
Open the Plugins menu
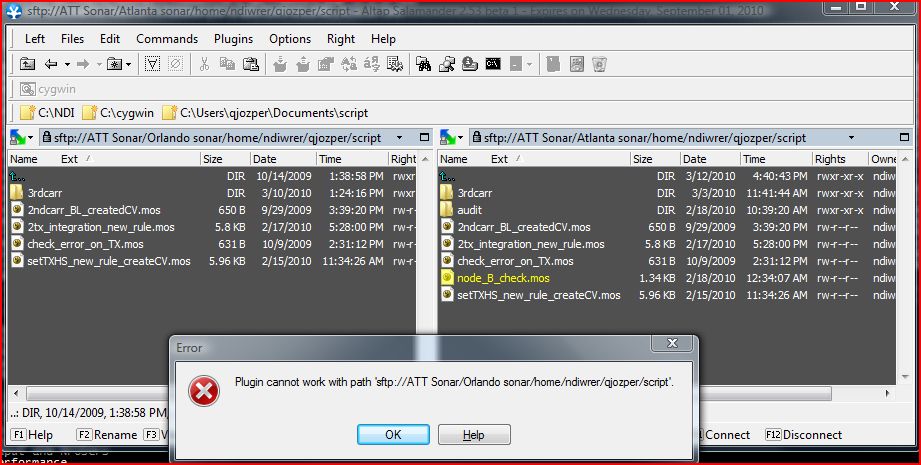click(x=233, y=39)
